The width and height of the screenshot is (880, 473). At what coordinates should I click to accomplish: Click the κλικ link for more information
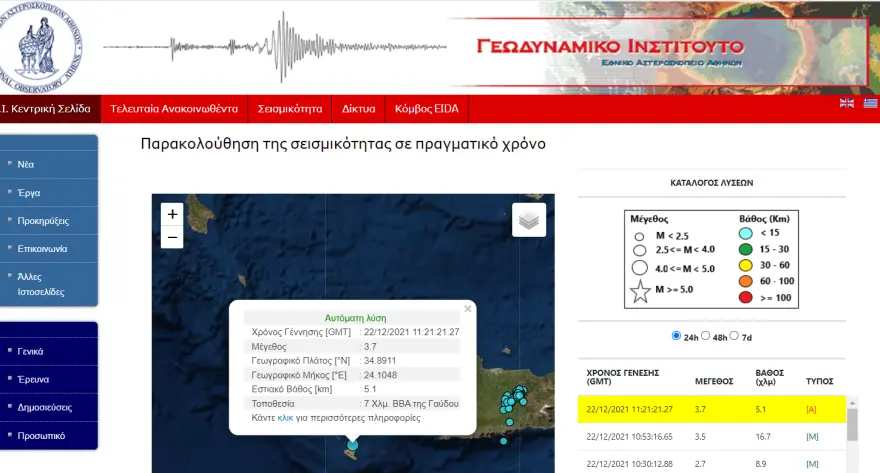click(285, 417)
